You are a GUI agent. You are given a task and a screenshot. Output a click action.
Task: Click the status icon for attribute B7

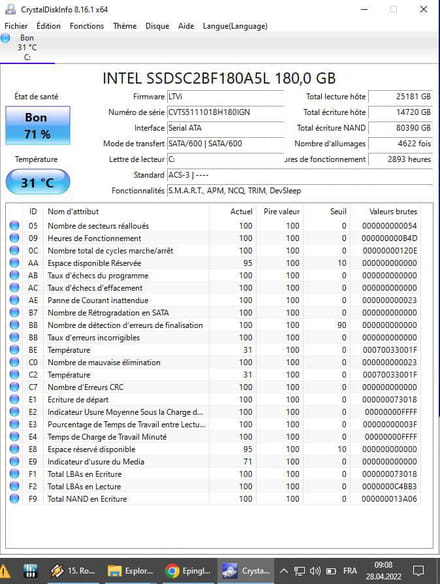point(14,312)
